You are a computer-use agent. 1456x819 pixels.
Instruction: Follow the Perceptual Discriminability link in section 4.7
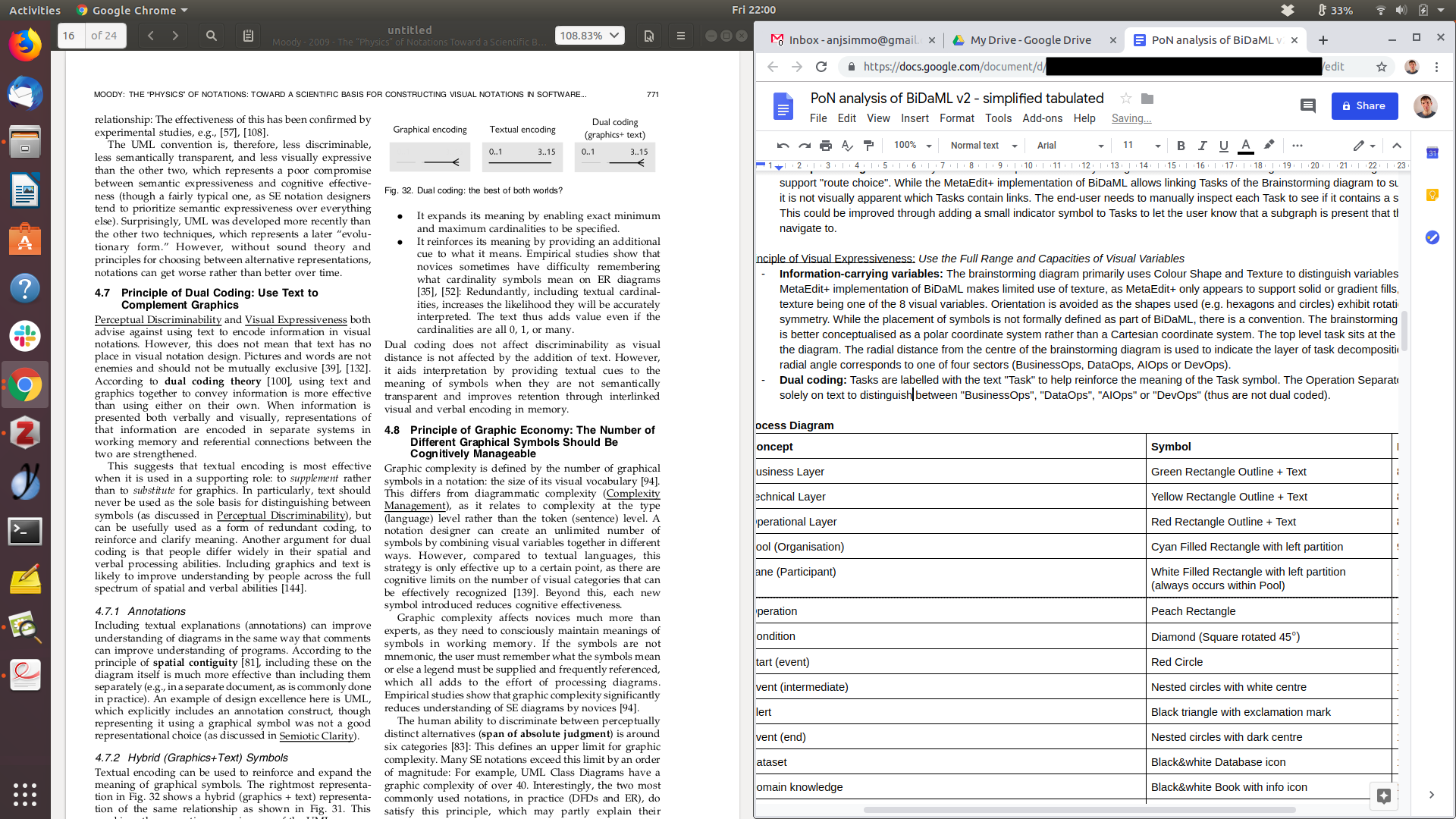coord(158,320)
